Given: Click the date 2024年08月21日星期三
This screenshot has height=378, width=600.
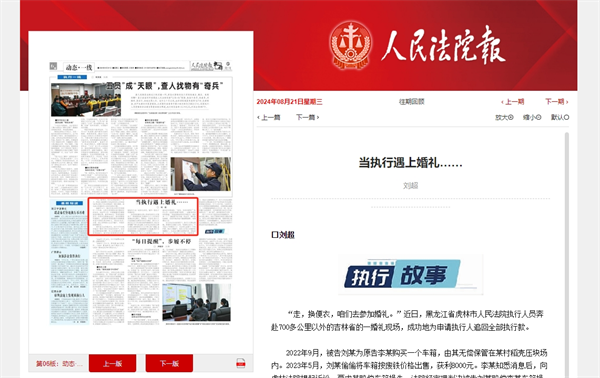Looking at the screenshot, I should [290, 102].
